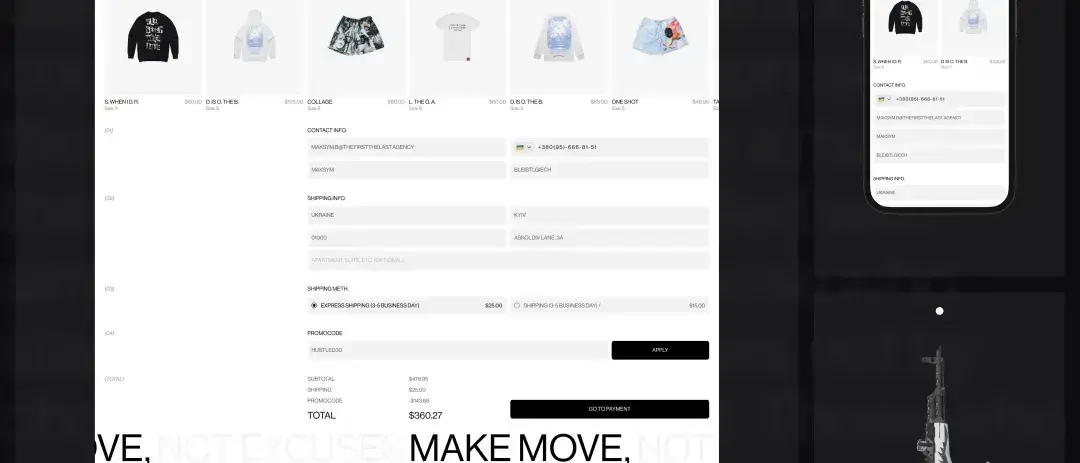Open the country code dropdown chevron
Screen dimensions: 1080x463
pos(529,147)
